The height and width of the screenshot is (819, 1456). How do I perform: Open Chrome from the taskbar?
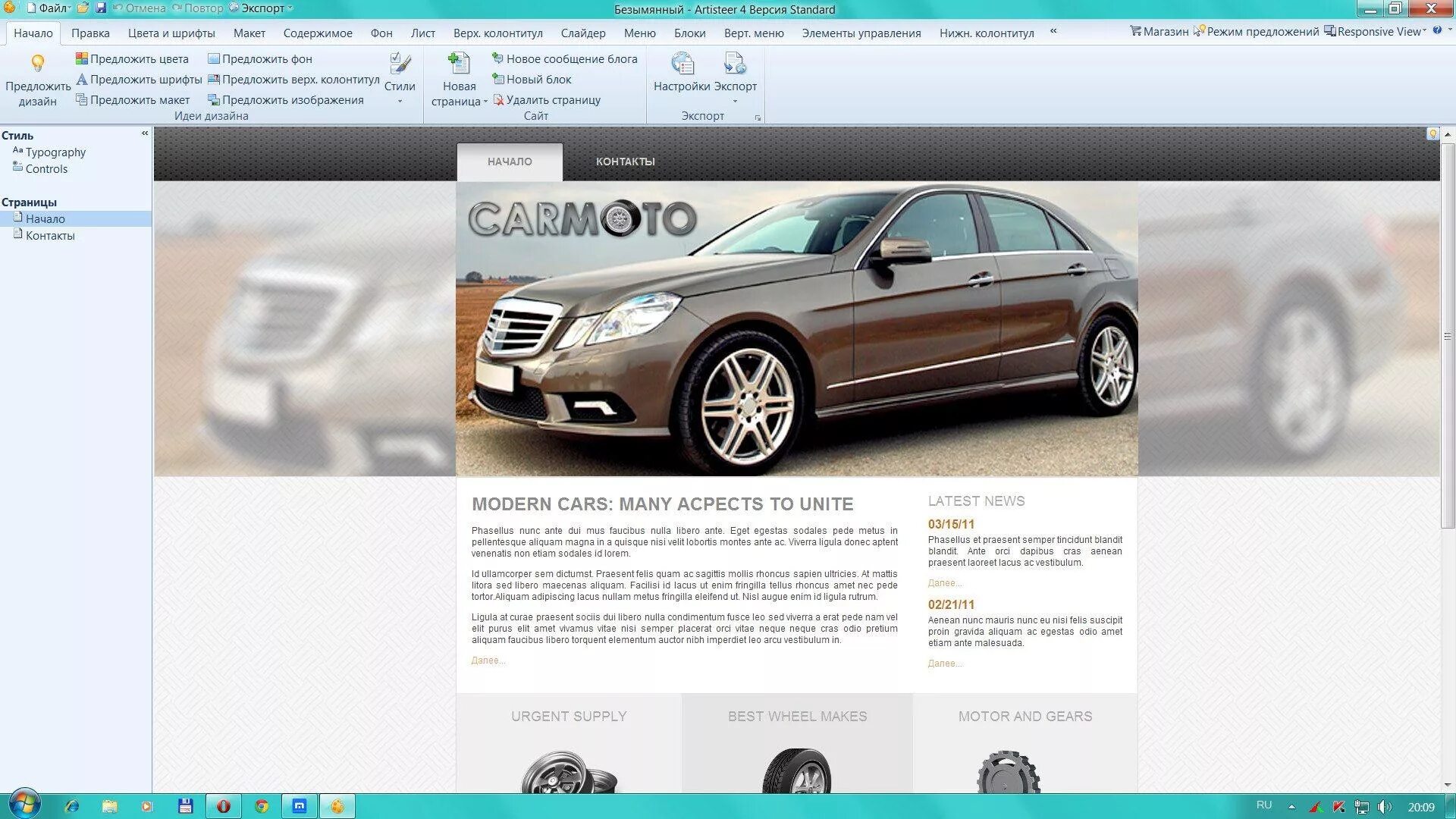(x=262, y=806)
